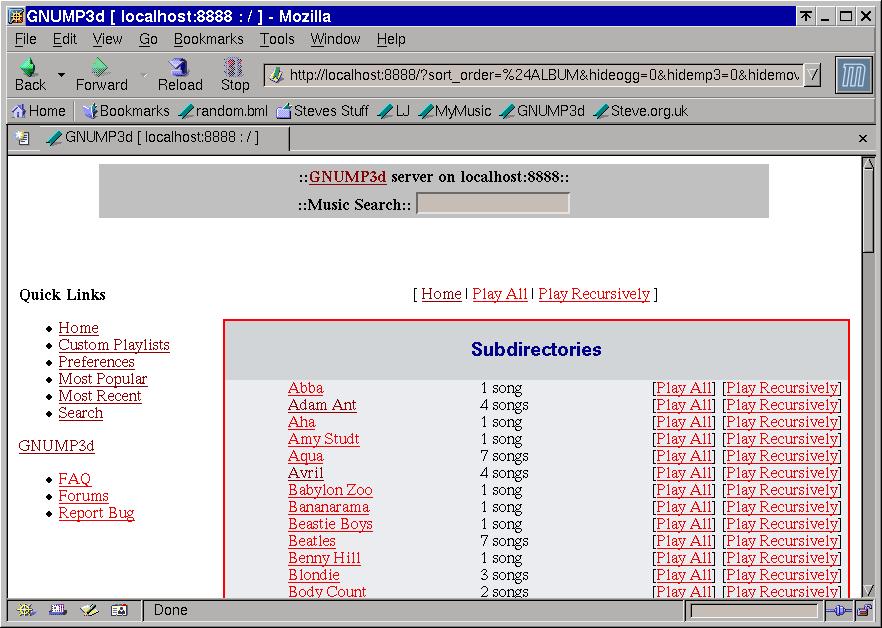Screen dimensions: 882x628
Task: Click the online/offline plug icon
Action: pyautogui.click(x=838, y=611)
